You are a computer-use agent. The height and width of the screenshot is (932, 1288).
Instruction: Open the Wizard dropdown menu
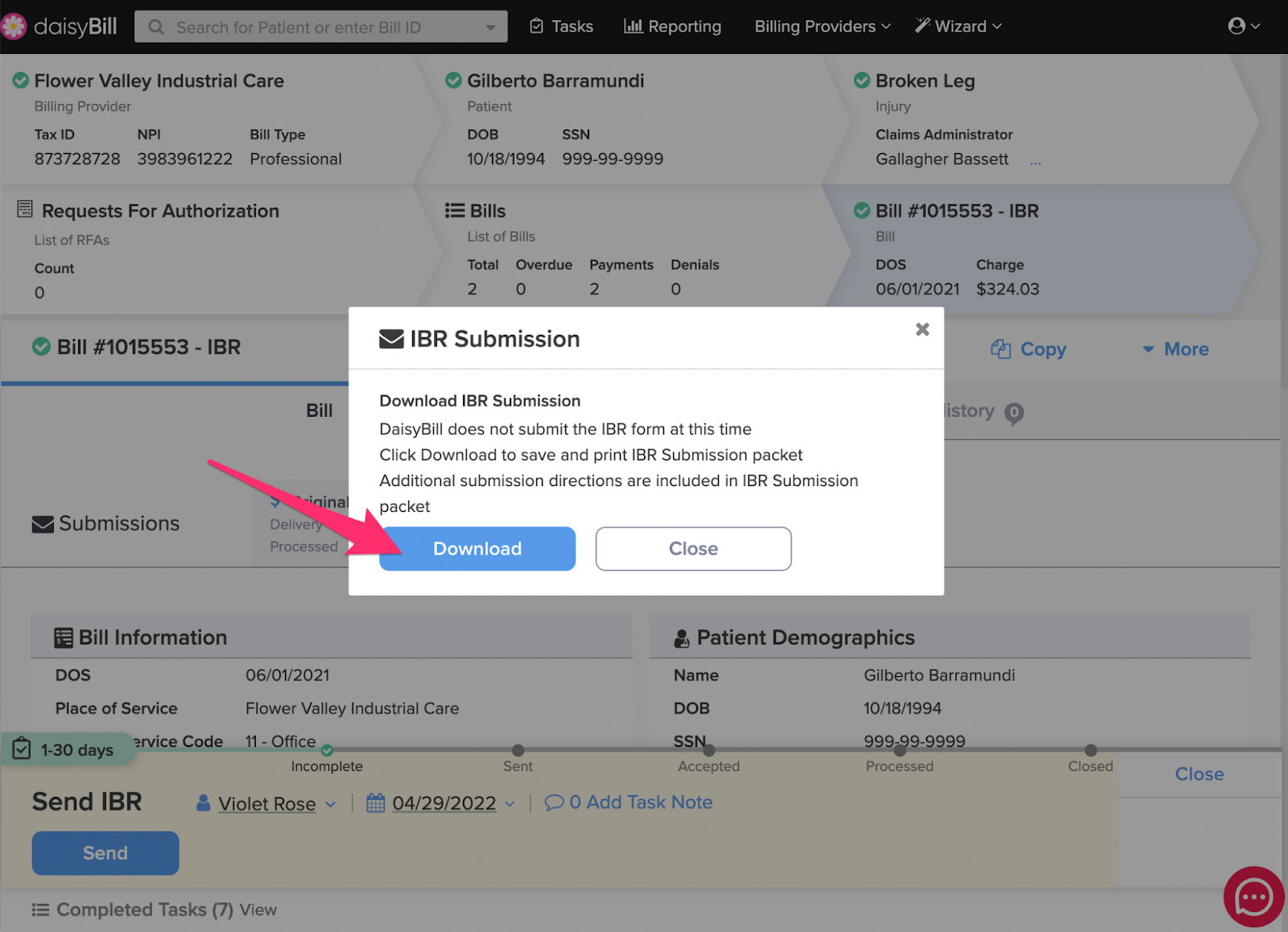[959, 27]
